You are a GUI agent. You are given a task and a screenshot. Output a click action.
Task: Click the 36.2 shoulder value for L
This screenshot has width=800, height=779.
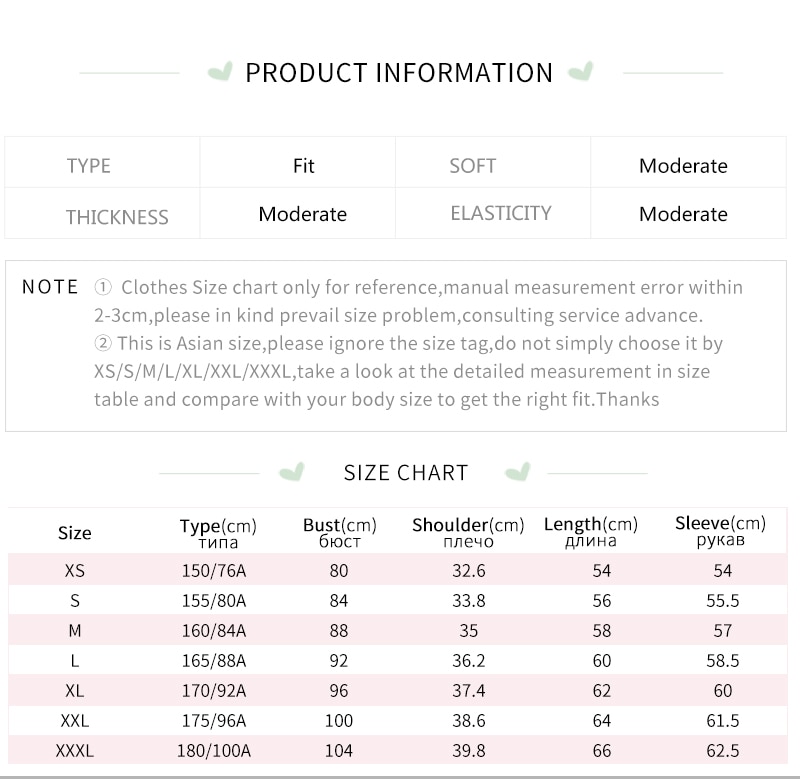(468, 661)
